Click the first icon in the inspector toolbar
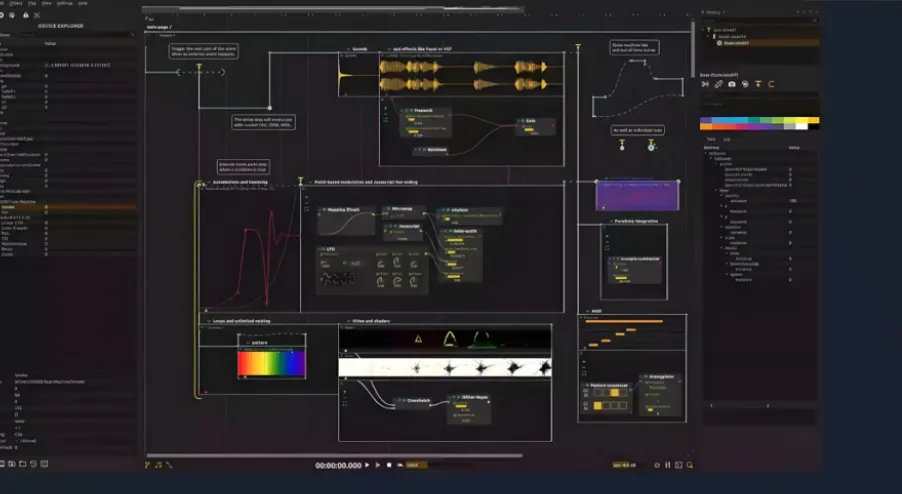Screen dimensions: 902x494 pyautogui.click(x=705, y=84)
